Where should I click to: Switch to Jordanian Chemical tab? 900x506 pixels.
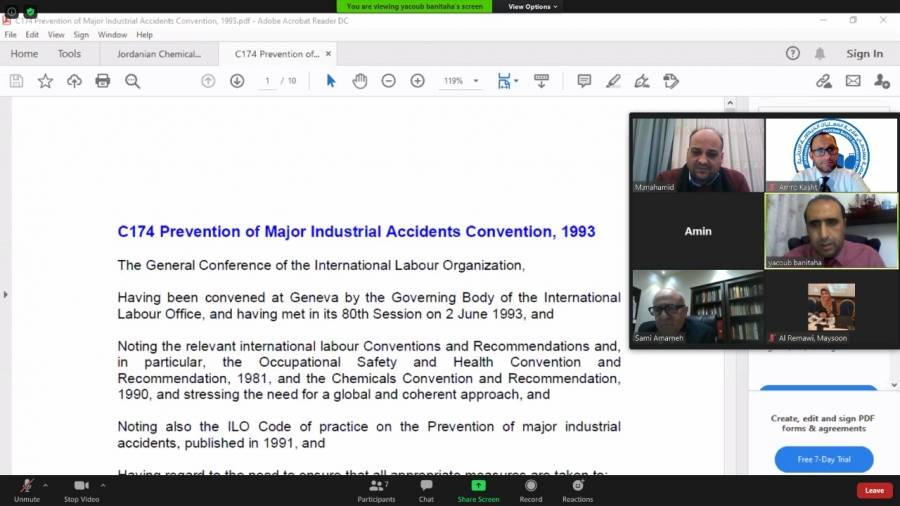(159, 54)
